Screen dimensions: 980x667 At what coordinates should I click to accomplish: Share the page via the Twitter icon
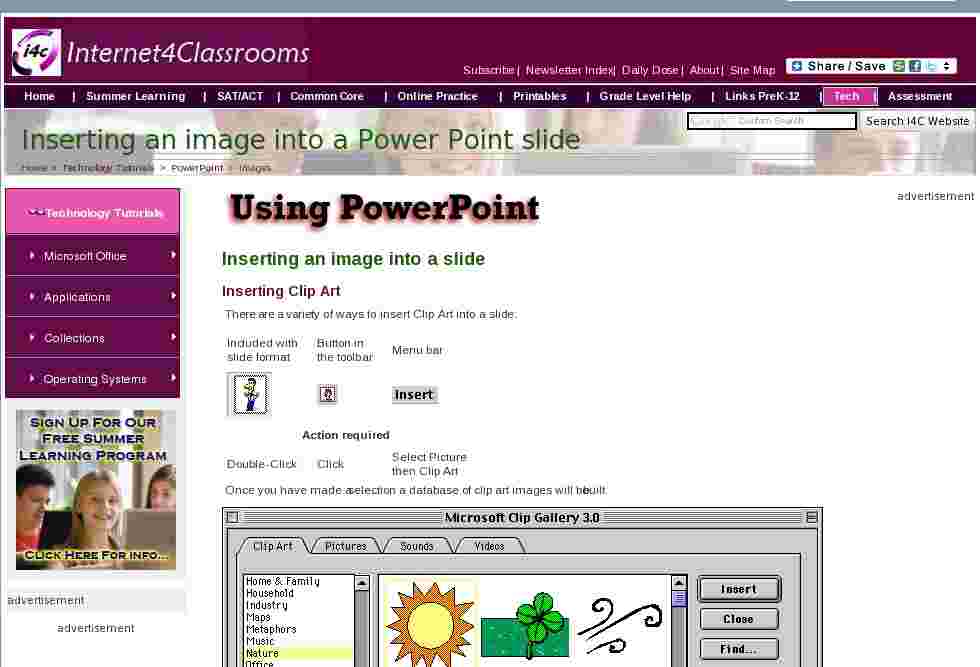click(x=931, y=66)
